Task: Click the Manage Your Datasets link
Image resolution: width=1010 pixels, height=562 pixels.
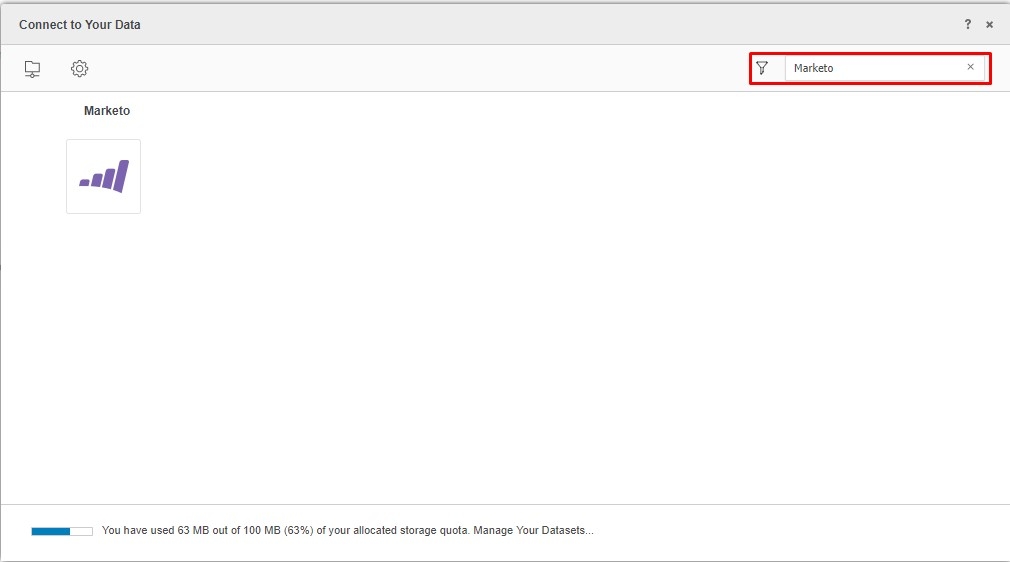Action: 533,530
